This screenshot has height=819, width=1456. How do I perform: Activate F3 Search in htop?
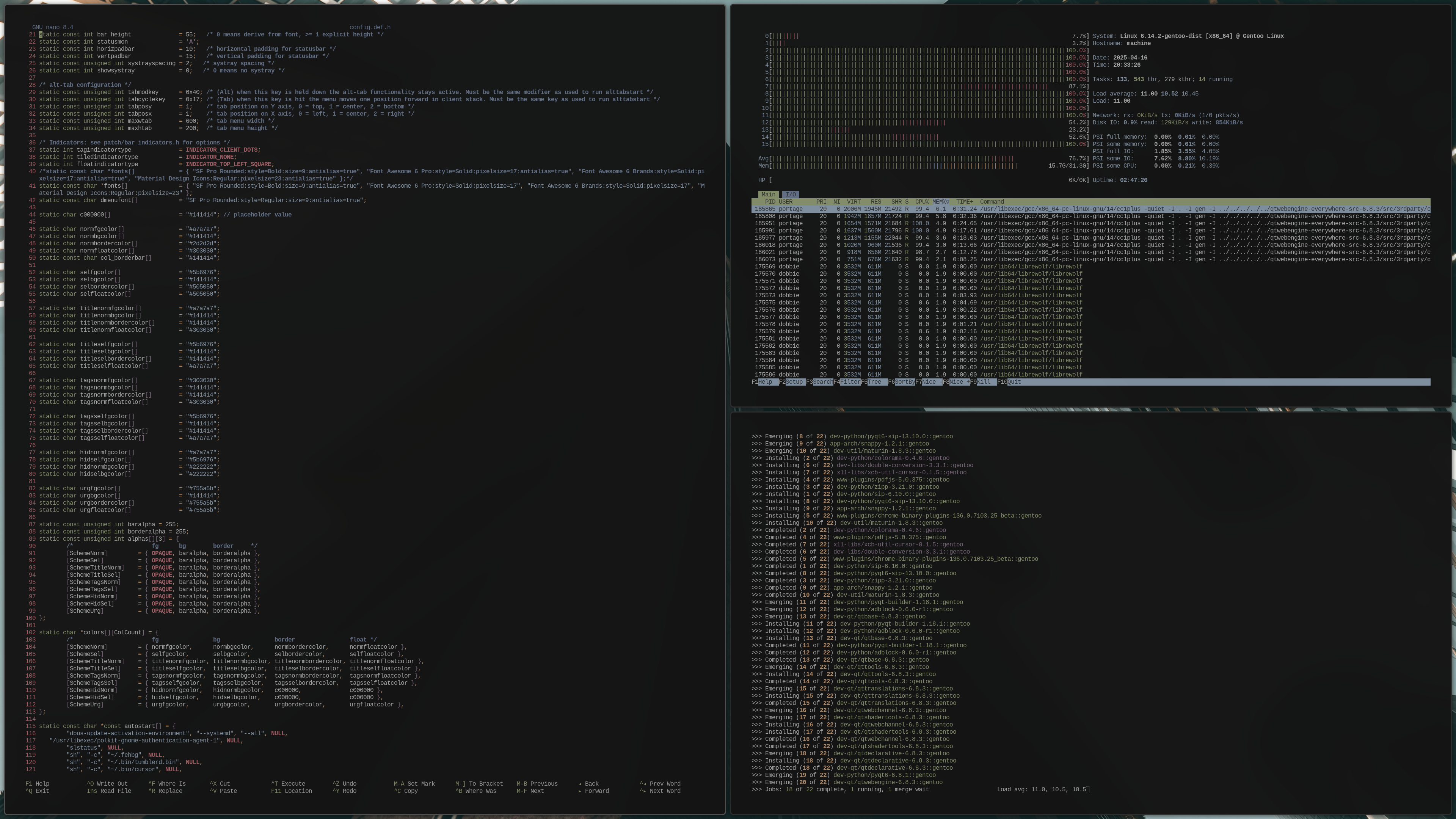(x=819, y=382)
